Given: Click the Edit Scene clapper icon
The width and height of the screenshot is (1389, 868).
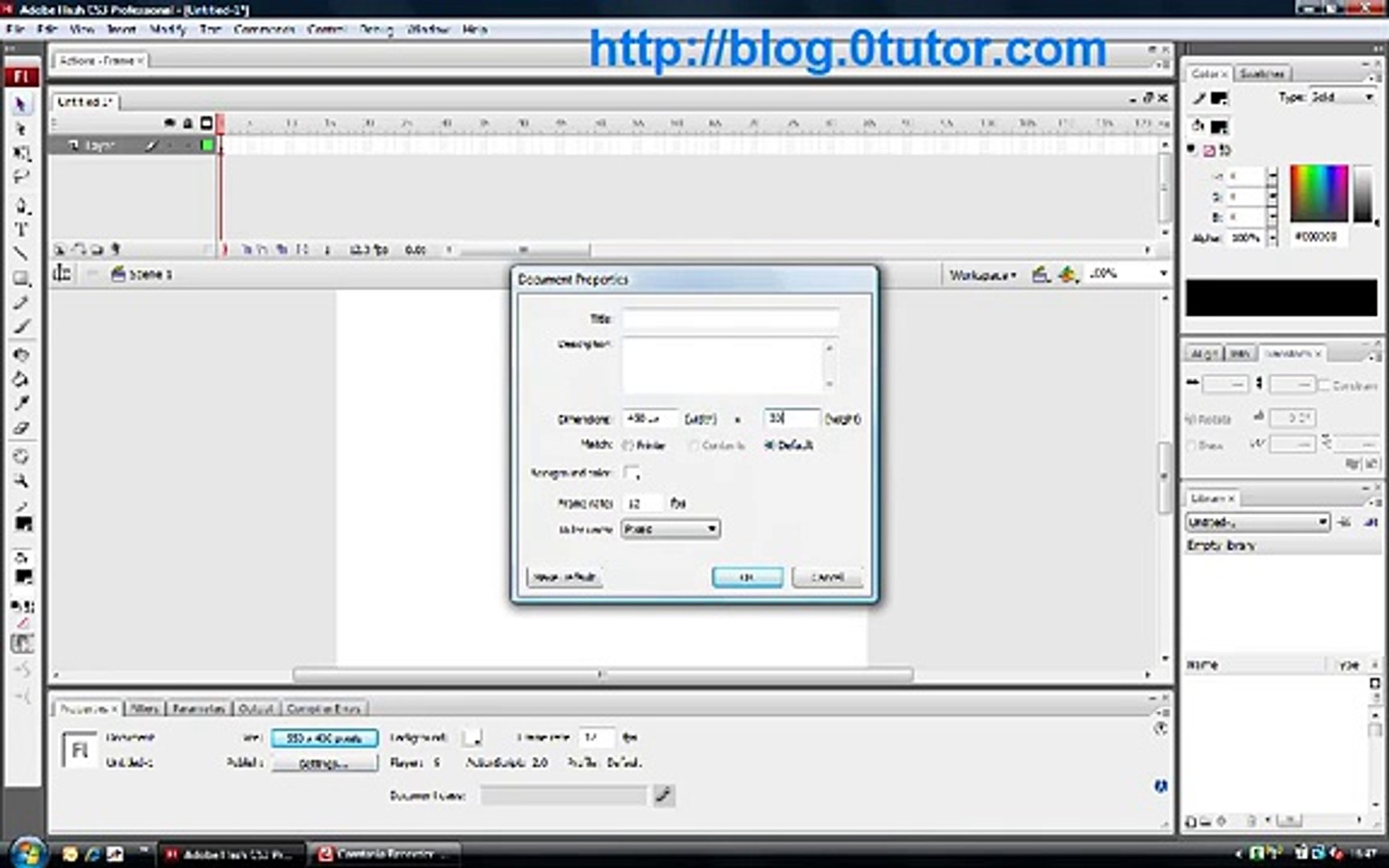Looking at the screenshot, I should click(1041, 275).
